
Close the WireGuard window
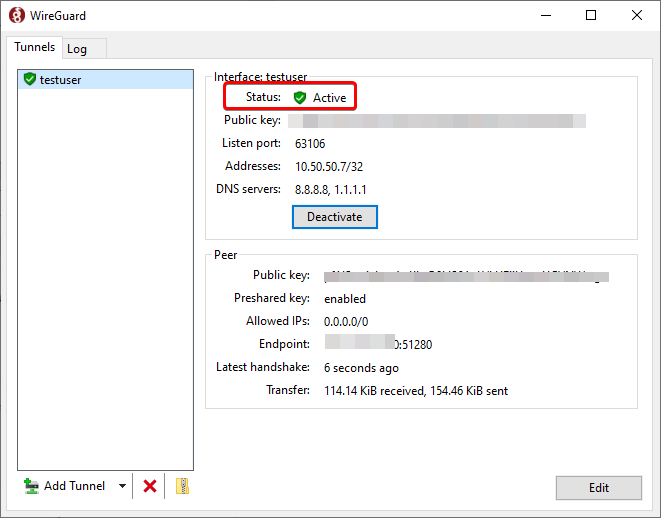pyautogui.click(x=636, y=15)
